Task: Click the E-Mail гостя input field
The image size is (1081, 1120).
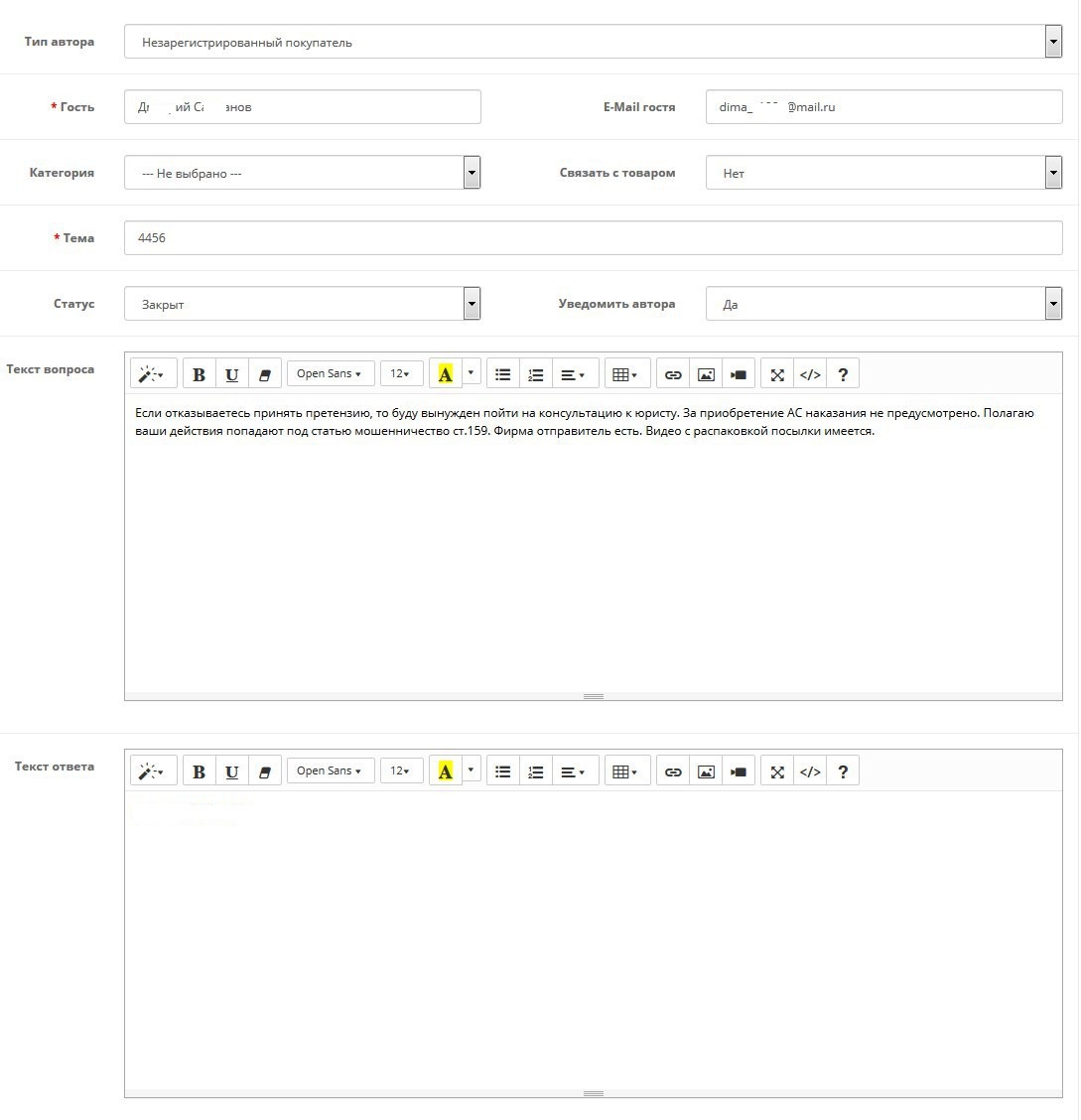Action: click(883, 107)
